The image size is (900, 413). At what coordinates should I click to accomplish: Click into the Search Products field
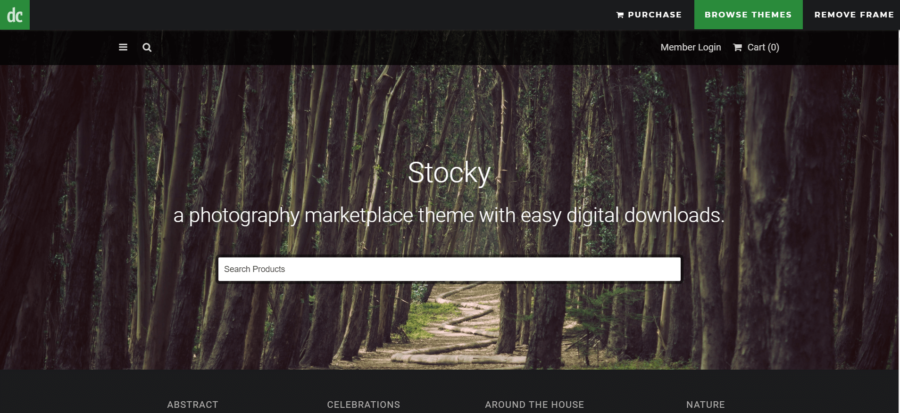[x=449, y=269]
